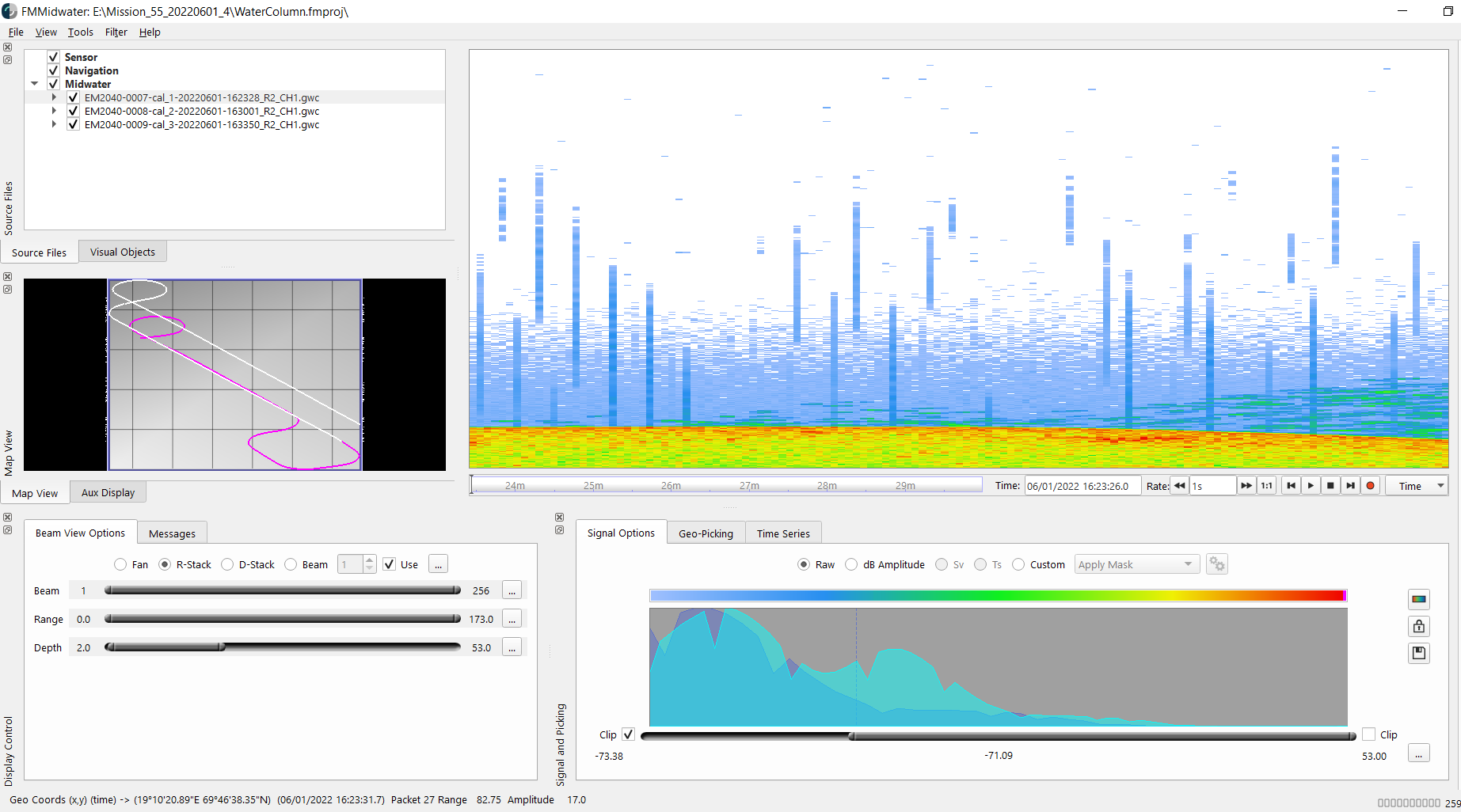Click the save icon under the lock icon
This screenshot has width=1461, height=812.
click(x=1418, y=653)
